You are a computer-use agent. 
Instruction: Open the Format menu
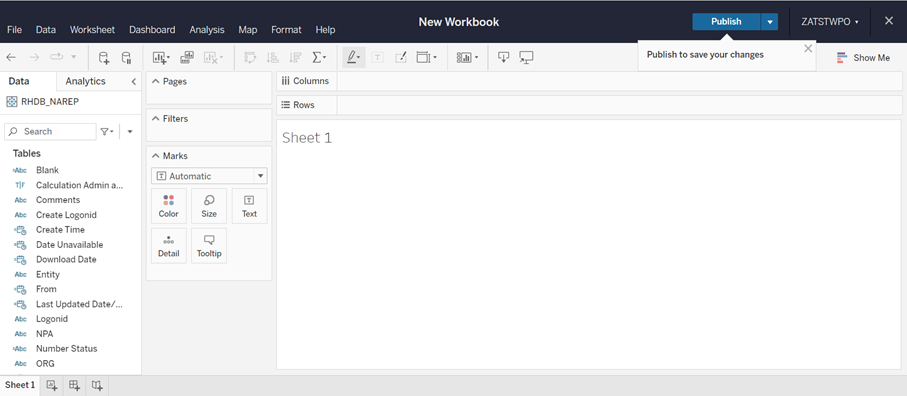point(286,29)
